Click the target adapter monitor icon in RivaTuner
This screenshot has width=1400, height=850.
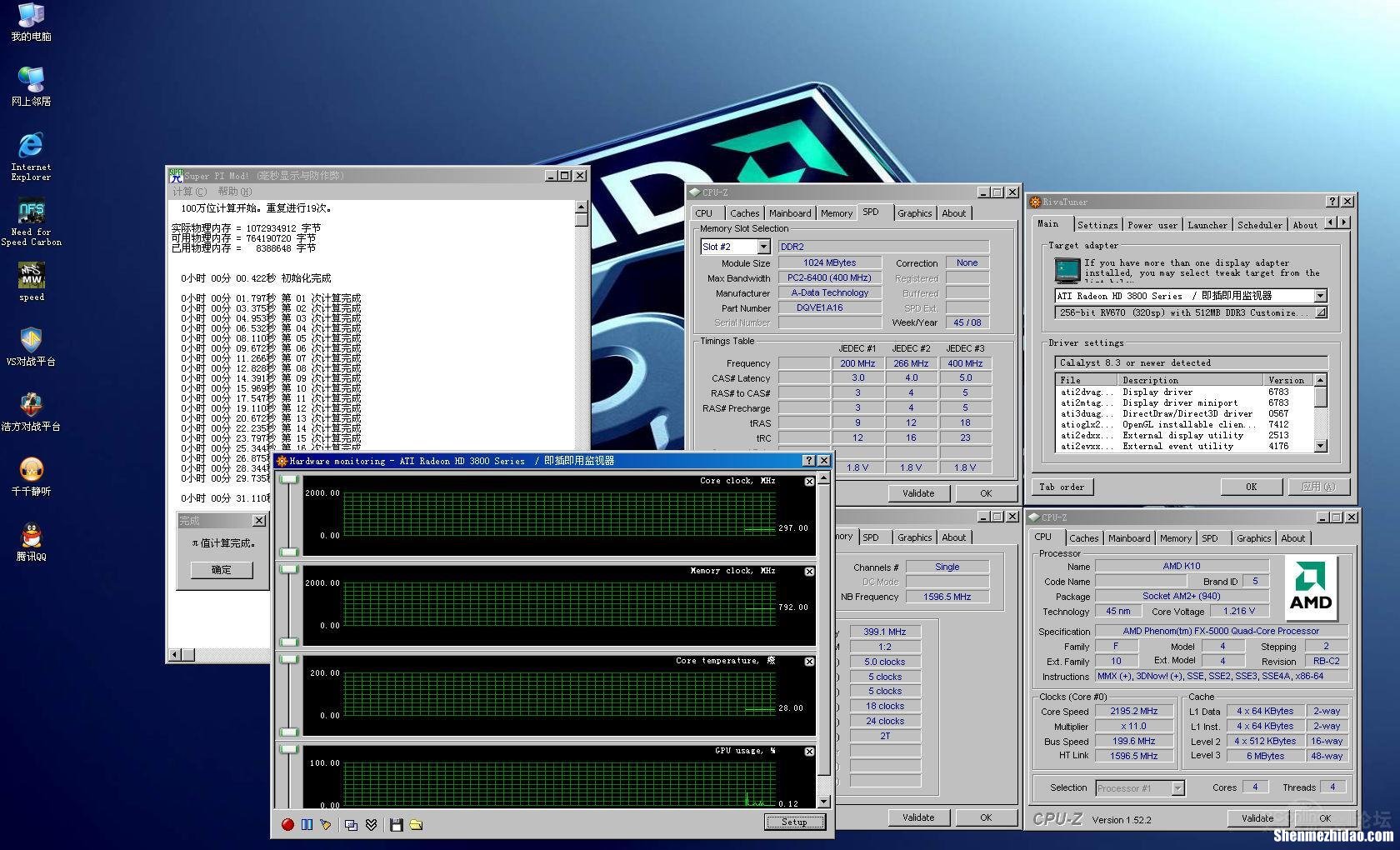pyautogui.click(x=1067, y=270)
